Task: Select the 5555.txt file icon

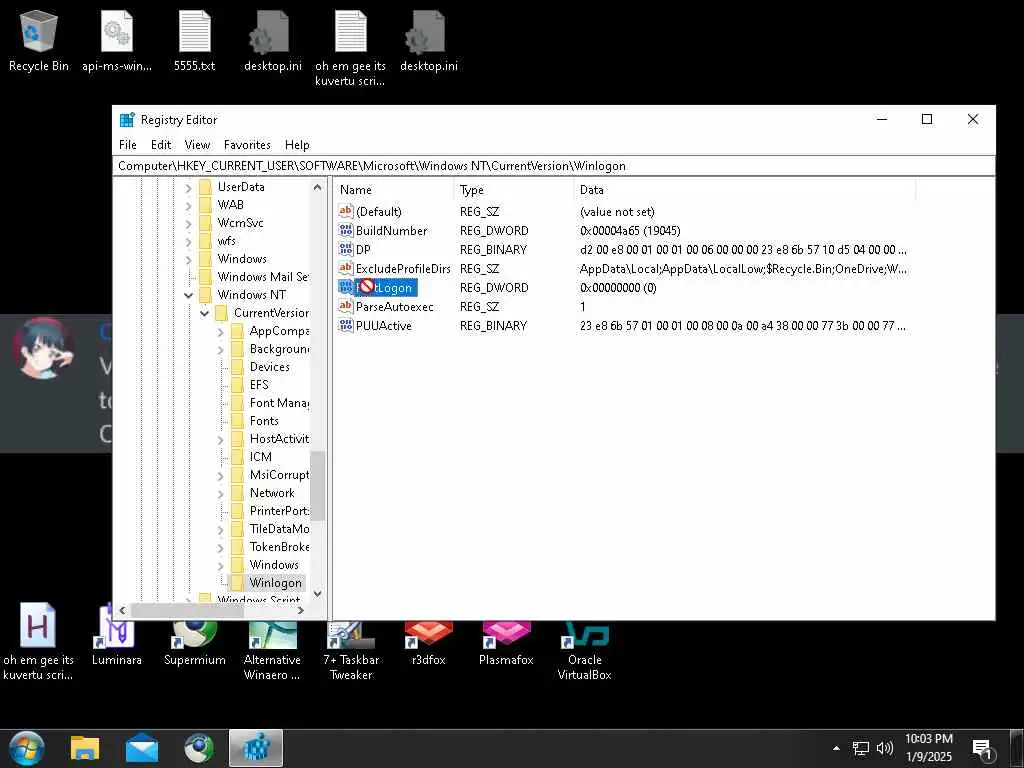Action: point(195,39)
